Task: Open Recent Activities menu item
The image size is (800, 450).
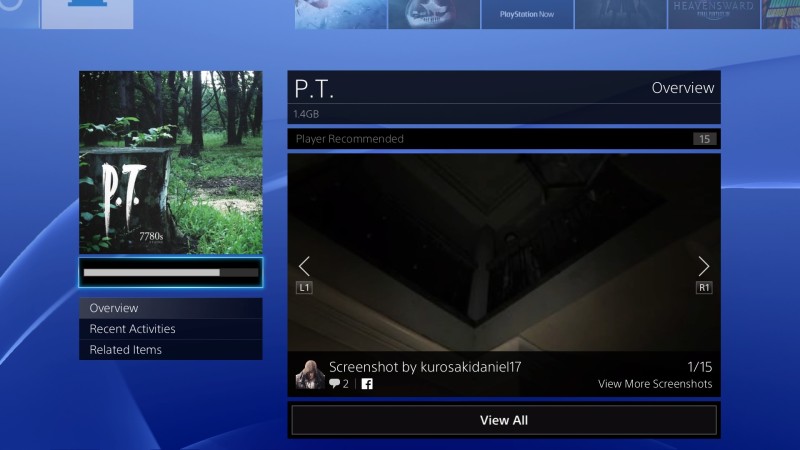Action: pos(171,329)
